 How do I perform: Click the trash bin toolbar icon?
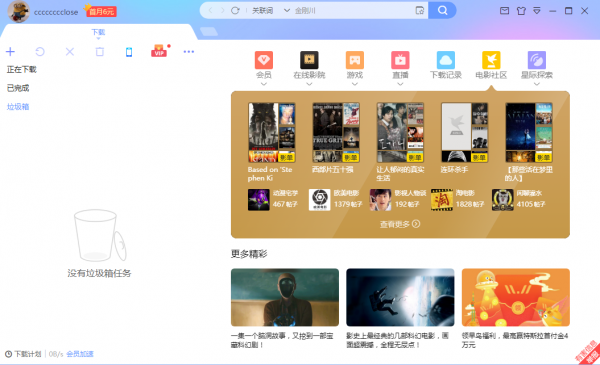click(99, 51)
